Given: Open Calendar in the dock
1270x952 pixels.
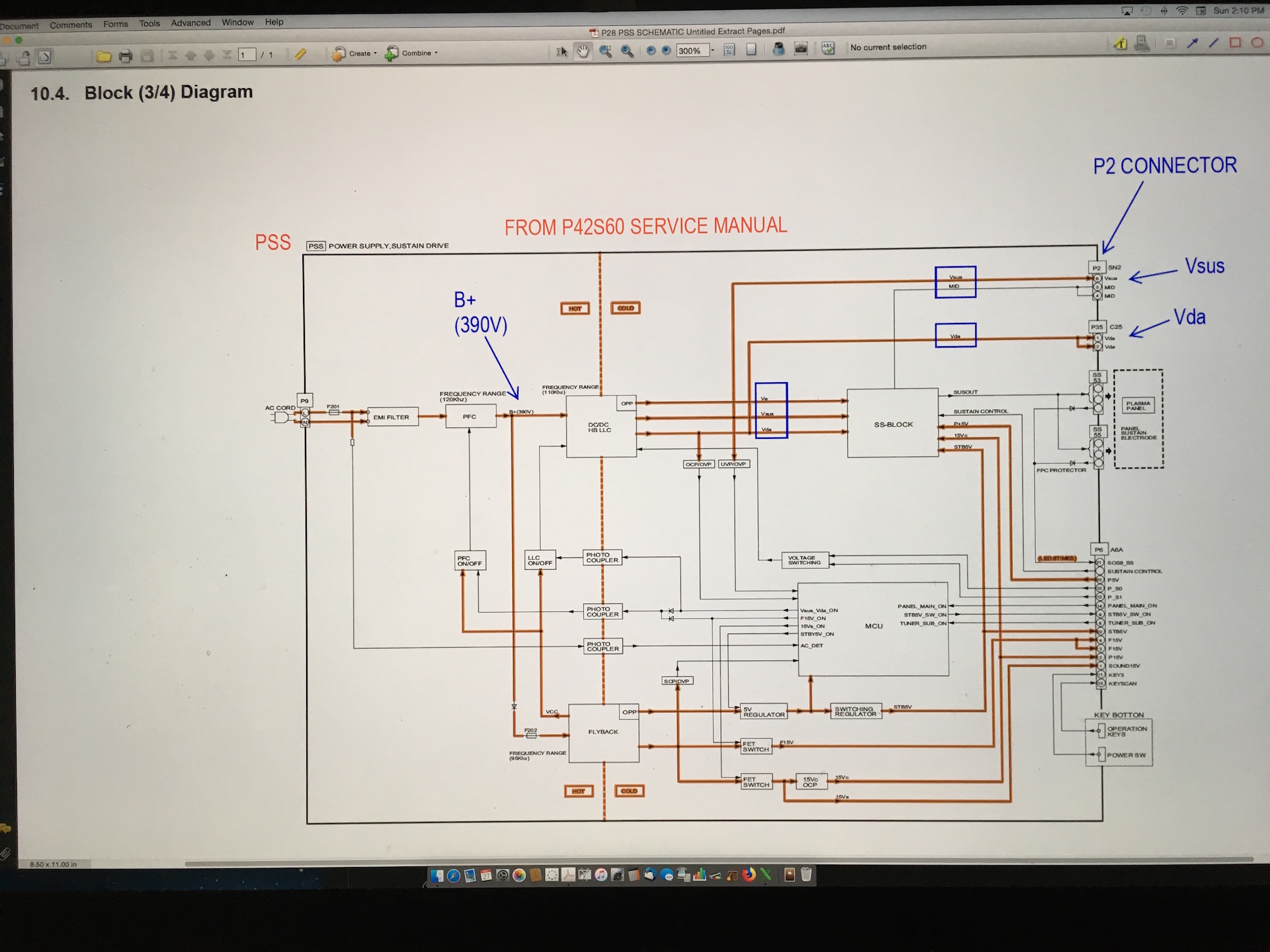Looking at the screenshot, I should coord(486,875).
